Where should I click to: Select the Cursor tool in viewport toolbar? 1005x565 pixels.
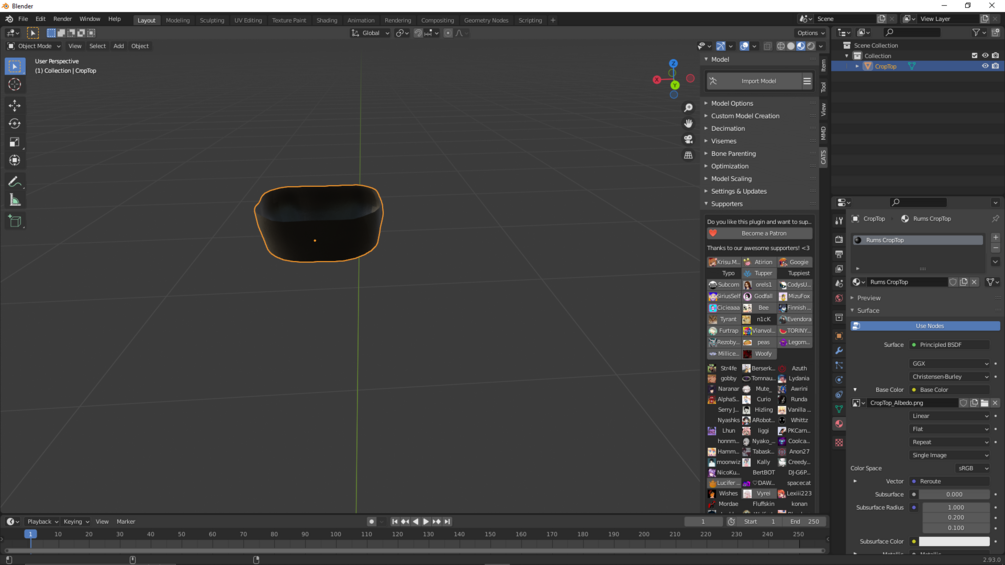(15, 85)
